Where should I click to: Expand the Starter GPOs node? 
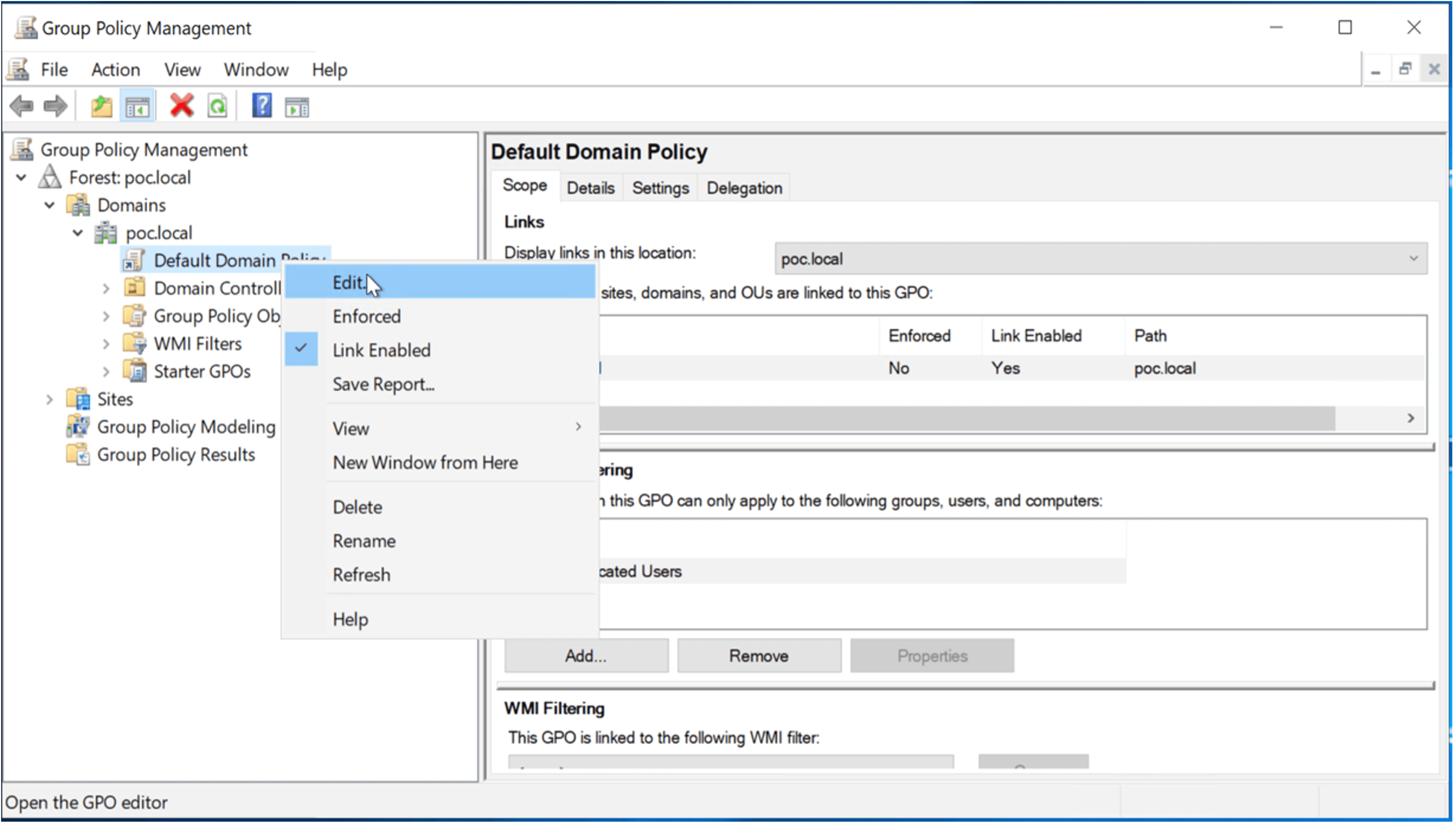coord(106,372)
